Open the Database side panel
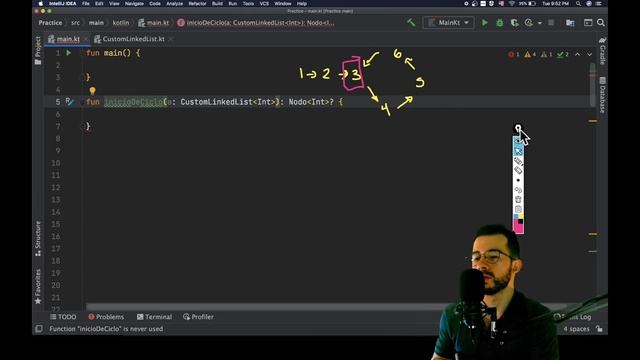 point(602,95)
